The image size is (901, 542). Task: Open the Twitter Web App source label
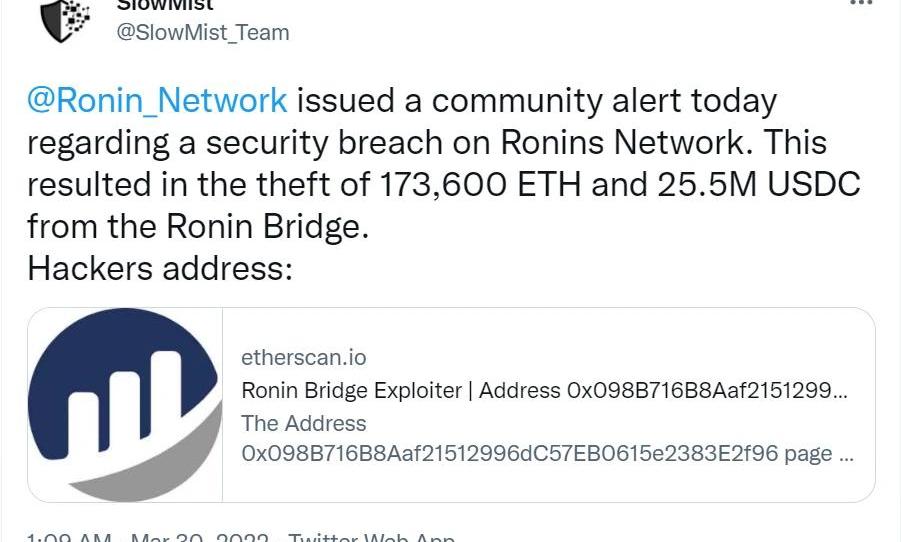pyautogui.click(x=371, y=538)
